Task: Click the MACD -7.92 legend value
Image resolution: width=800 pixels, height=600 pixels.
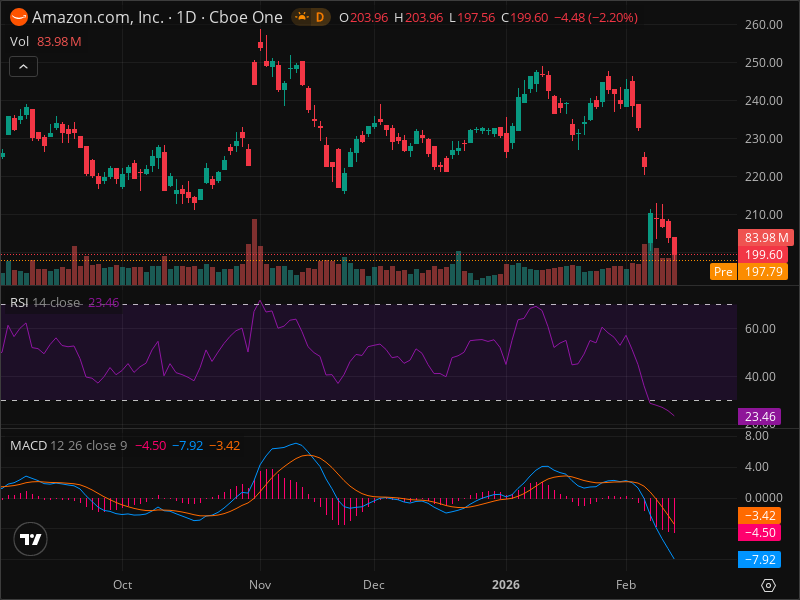Action: pyautogui.click(x=187, y=445)
